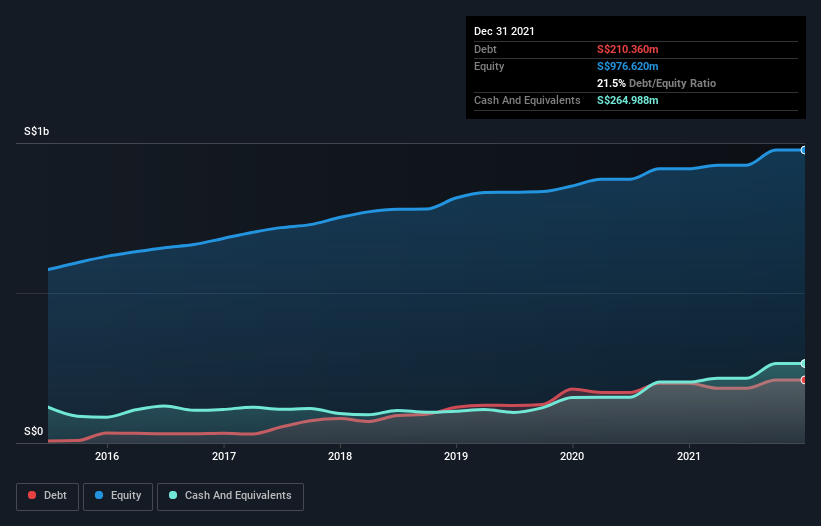821x526 pixels.
Task: Toggle the Equity series legend button
Action: 118,496
